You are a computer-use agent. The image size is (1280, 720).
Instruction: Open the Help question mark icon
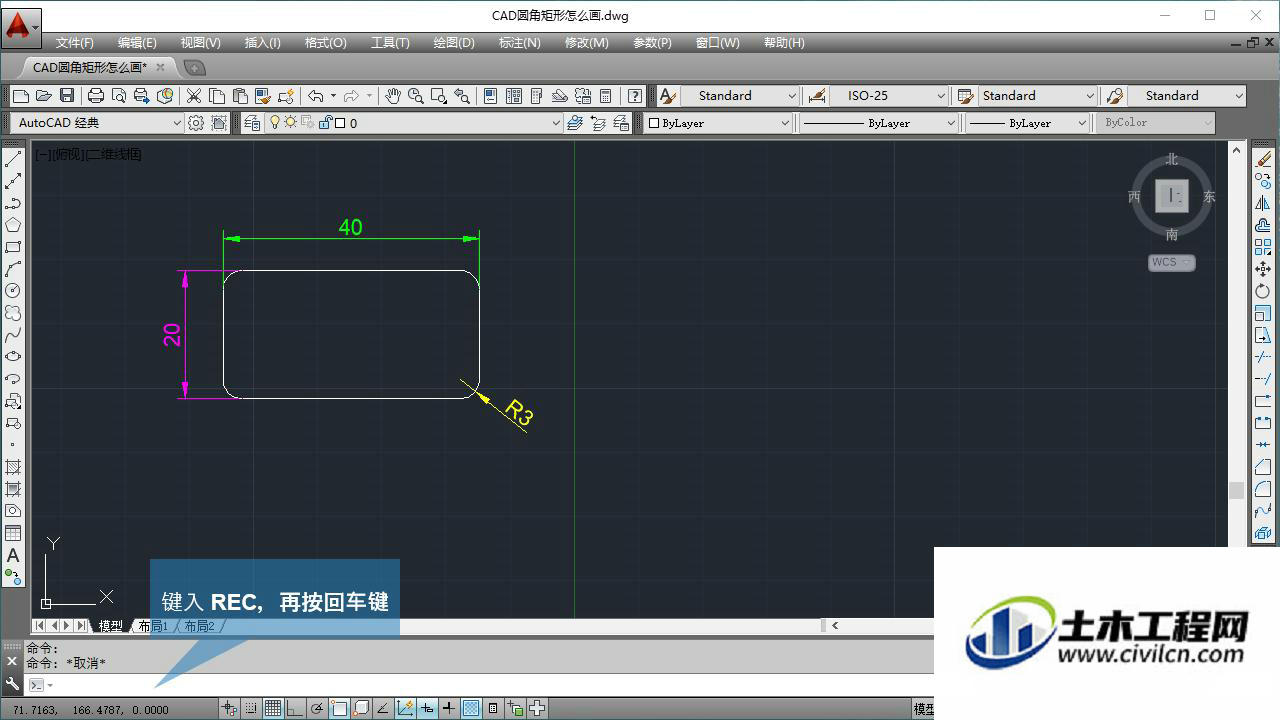[635, 96]
